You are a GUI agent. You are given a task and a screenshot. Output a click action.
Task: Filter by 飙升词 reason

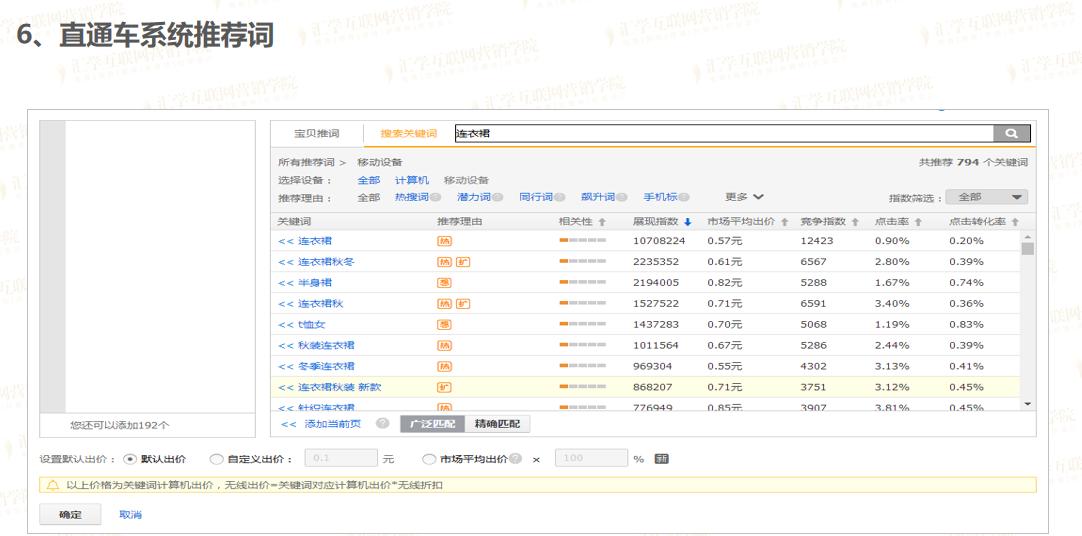(598, 197)
